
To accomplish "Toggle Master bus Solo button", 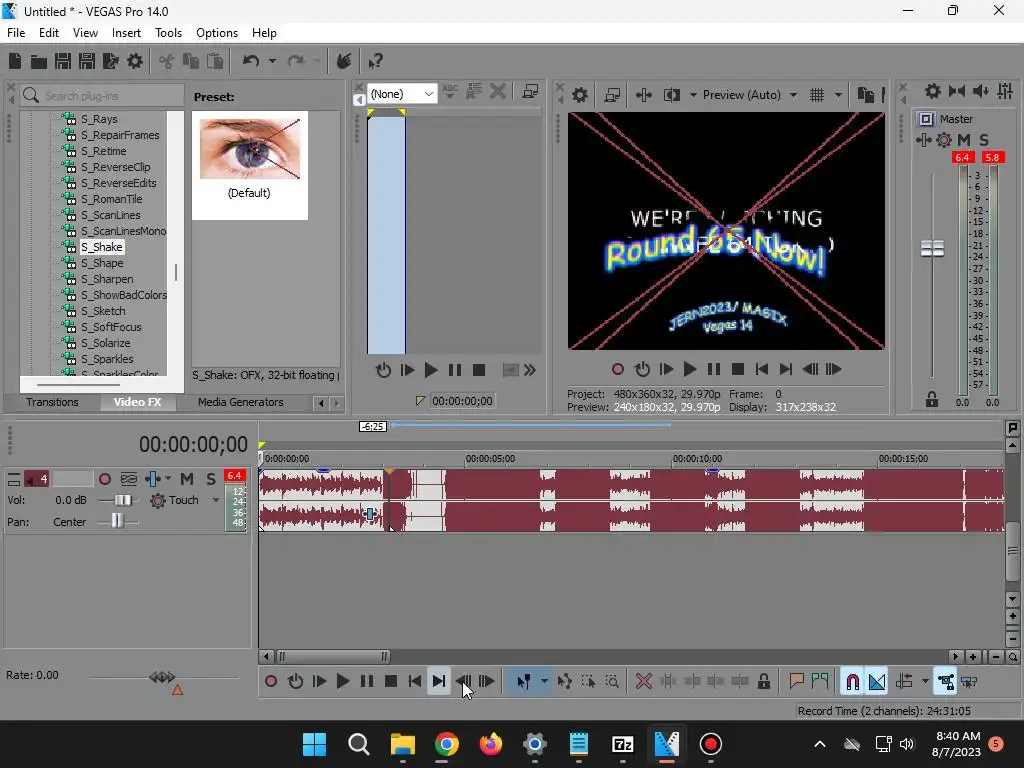I will tap(984, 140).
